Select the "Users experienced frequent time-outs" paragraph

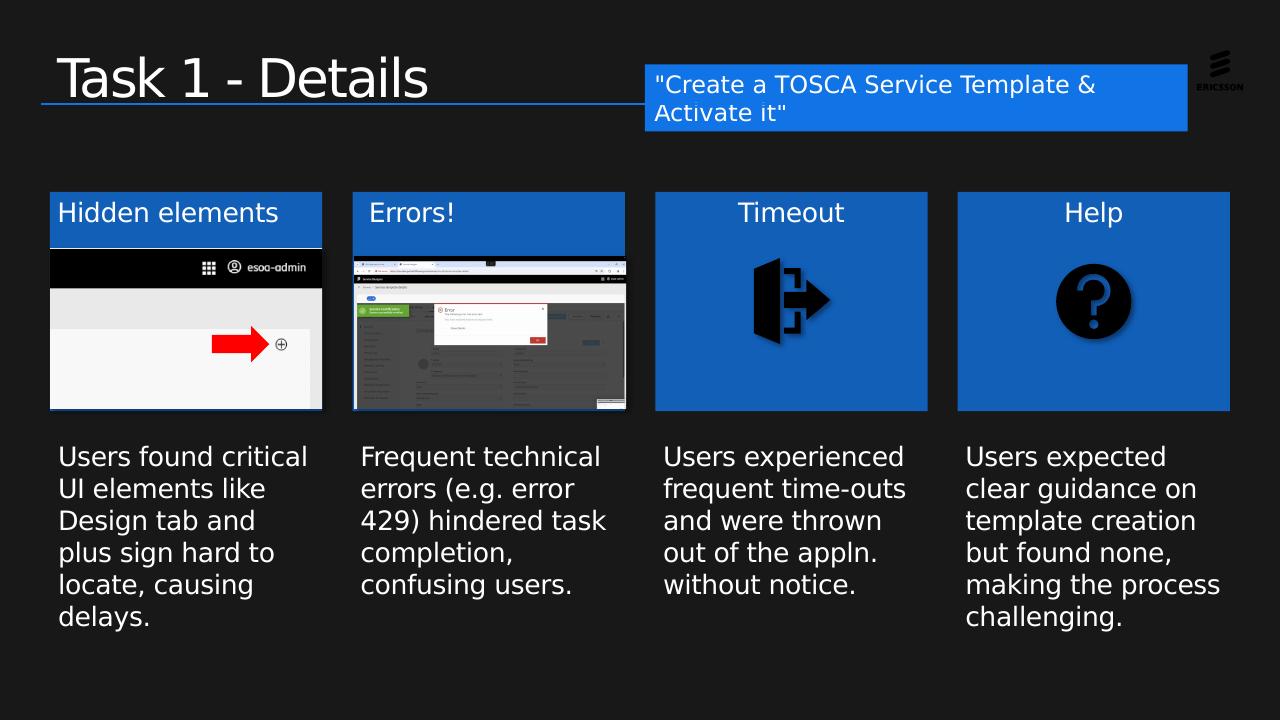[785, 521]
